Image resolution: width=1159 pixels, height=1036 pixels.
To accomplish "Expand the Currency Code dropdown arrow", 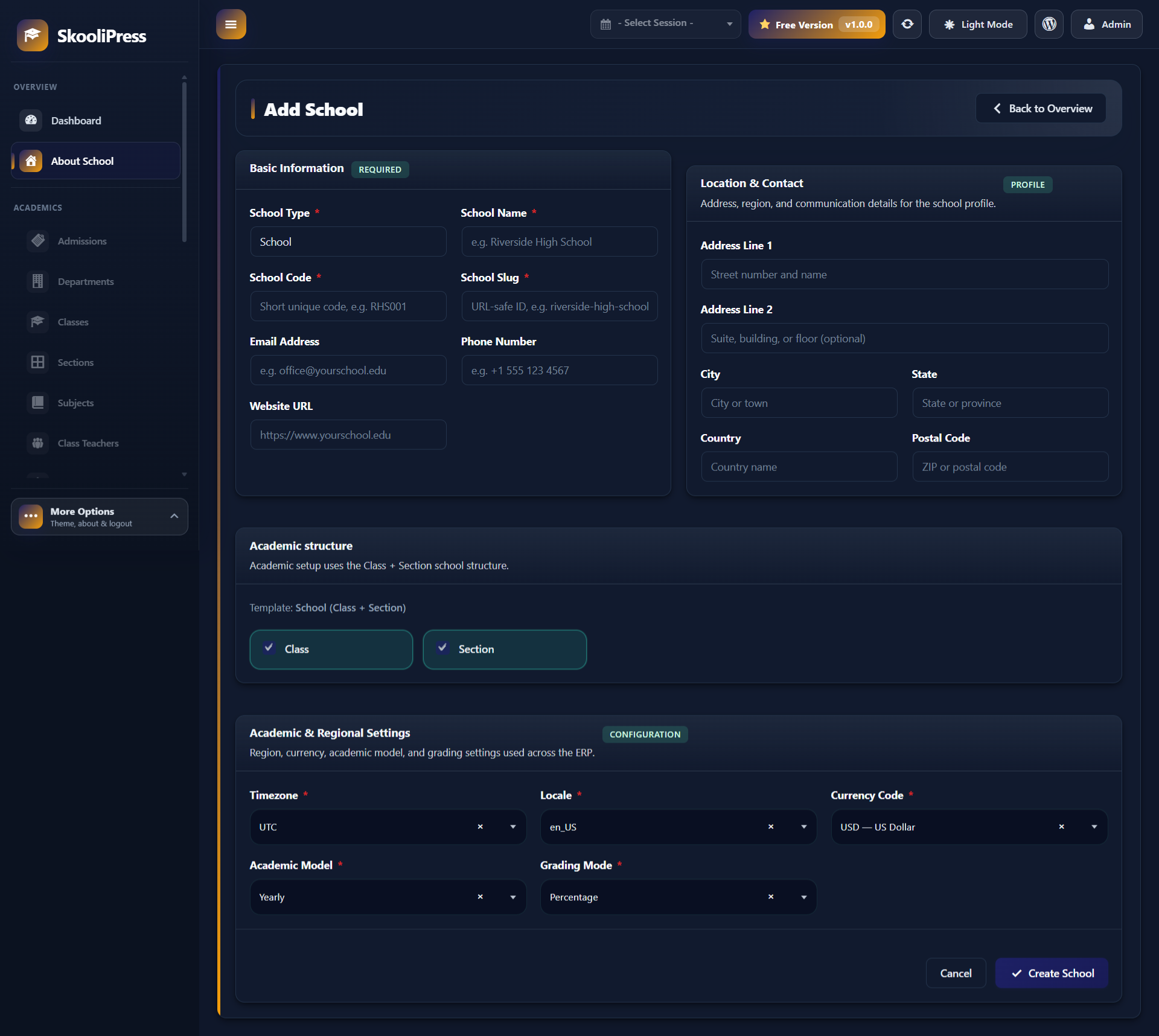I will [1094, 827].
